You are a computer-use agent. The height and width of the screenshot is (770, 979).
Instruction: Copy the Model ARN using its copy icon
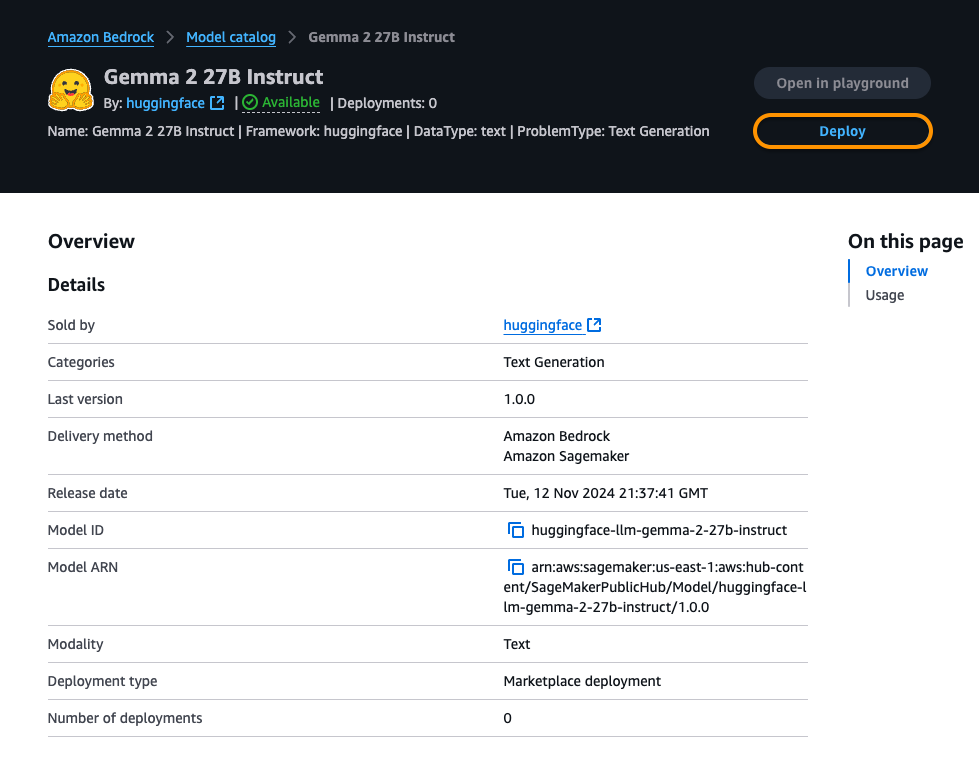516,567
